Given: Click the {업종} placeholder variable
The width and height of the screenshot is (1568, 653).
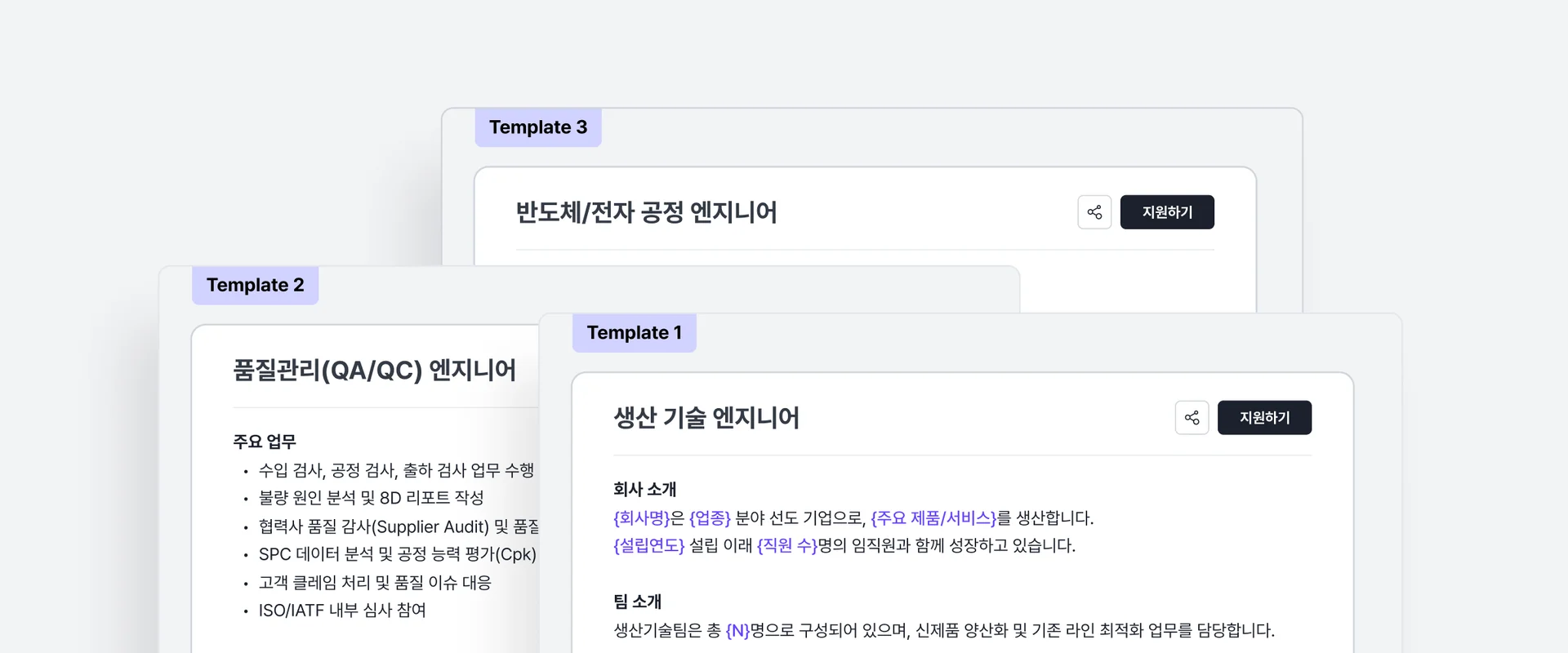Looking at the screenshot, I should tap(710, 518).
